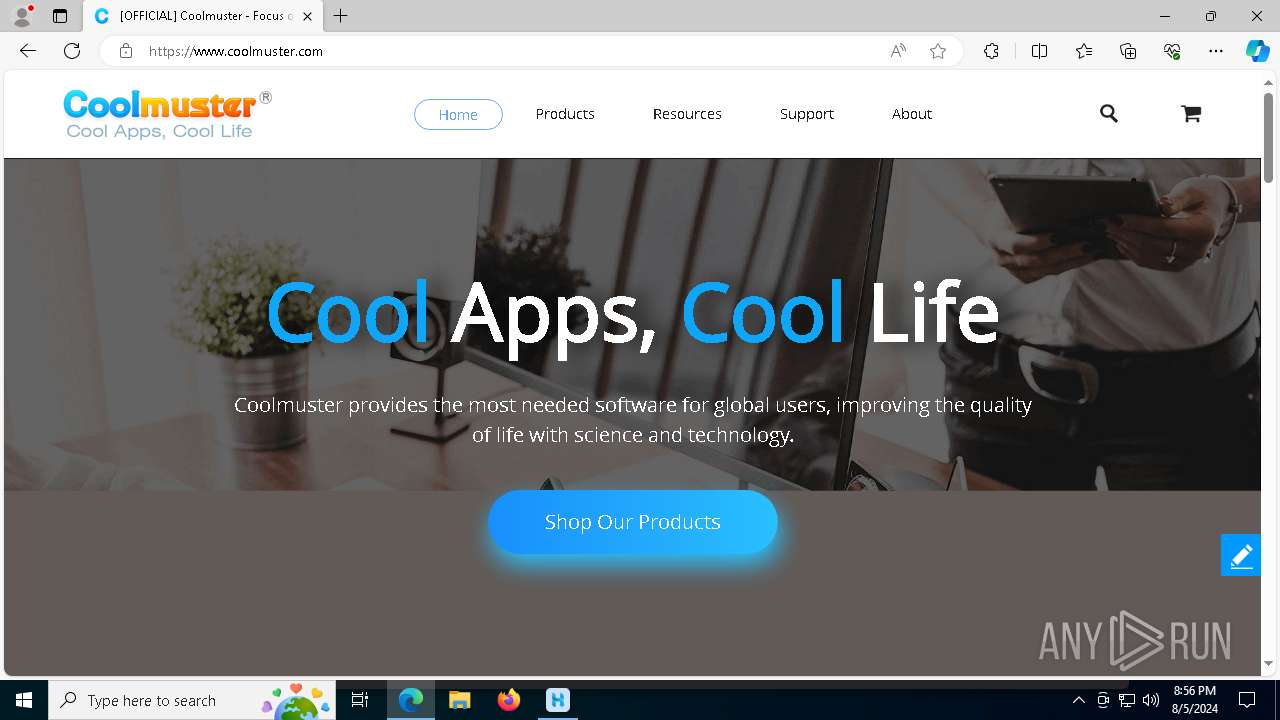Click the page vertical scrollbar thumb

pyautogui.click(x=1268, y=137)
